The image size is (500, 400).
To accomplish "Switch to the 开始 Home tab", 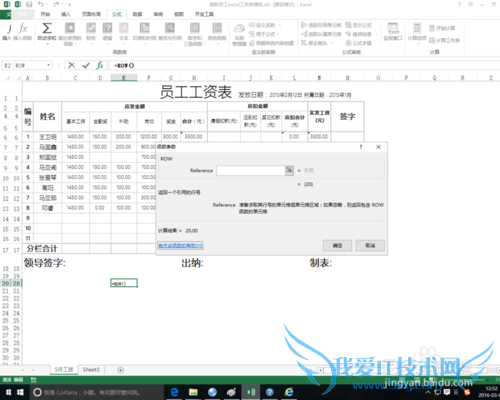I will (x=45, y=14).
